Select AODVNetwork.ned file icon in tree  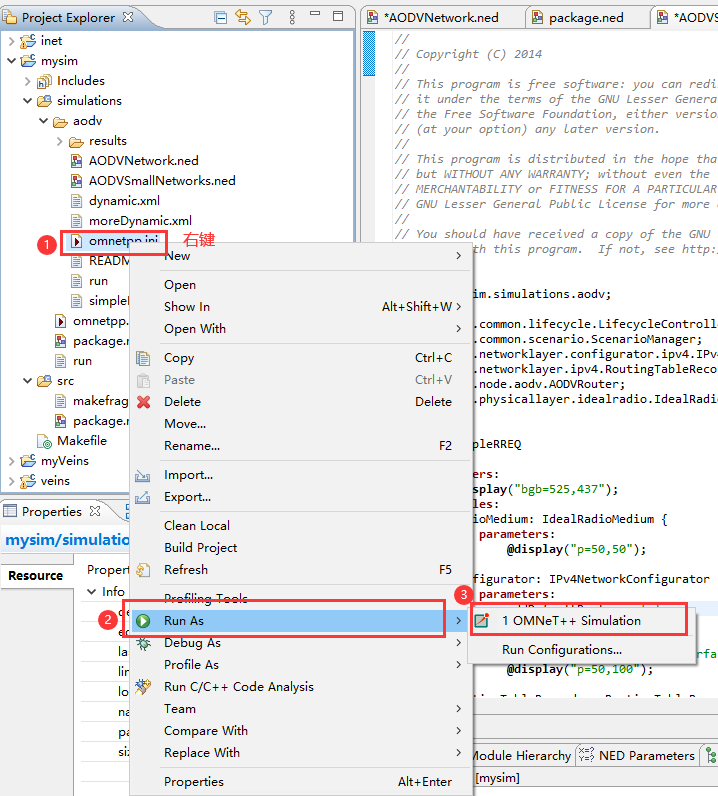(x=77, y=161)
